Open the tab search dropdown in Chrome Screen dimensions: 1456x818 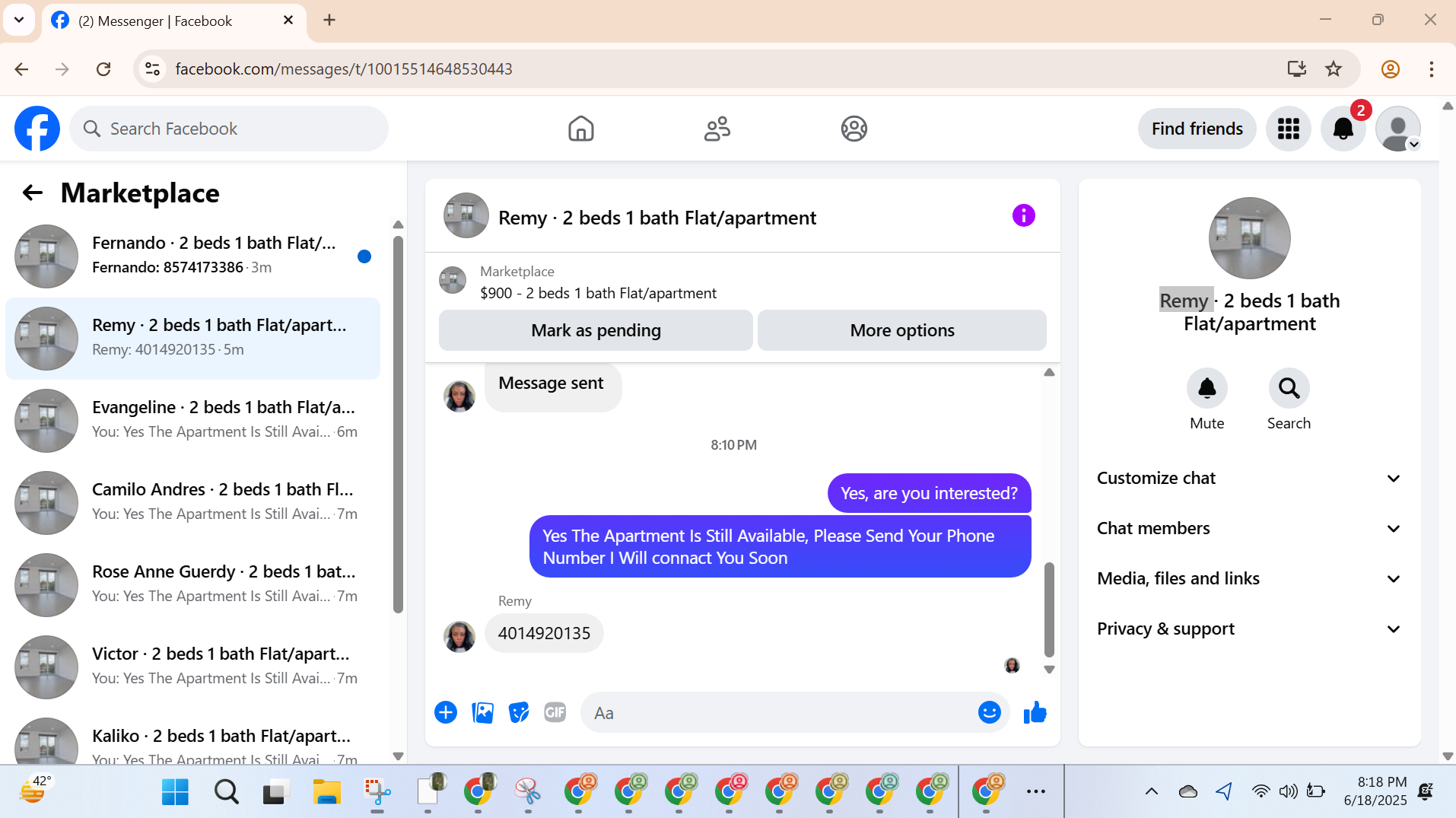click(19, 20)
